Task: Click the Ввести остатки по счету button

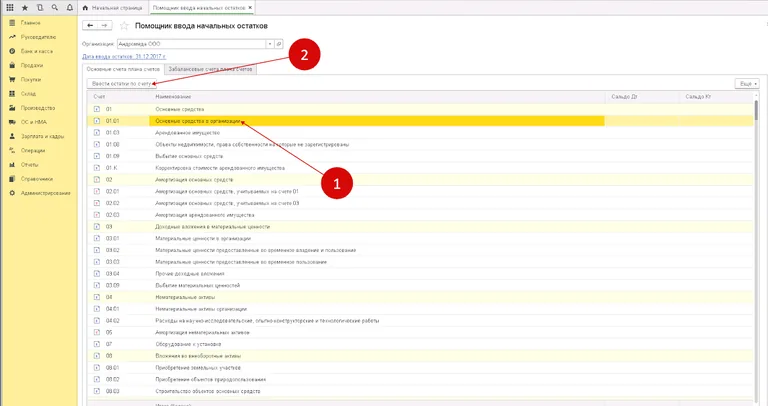Action: [x=121, y=84]
